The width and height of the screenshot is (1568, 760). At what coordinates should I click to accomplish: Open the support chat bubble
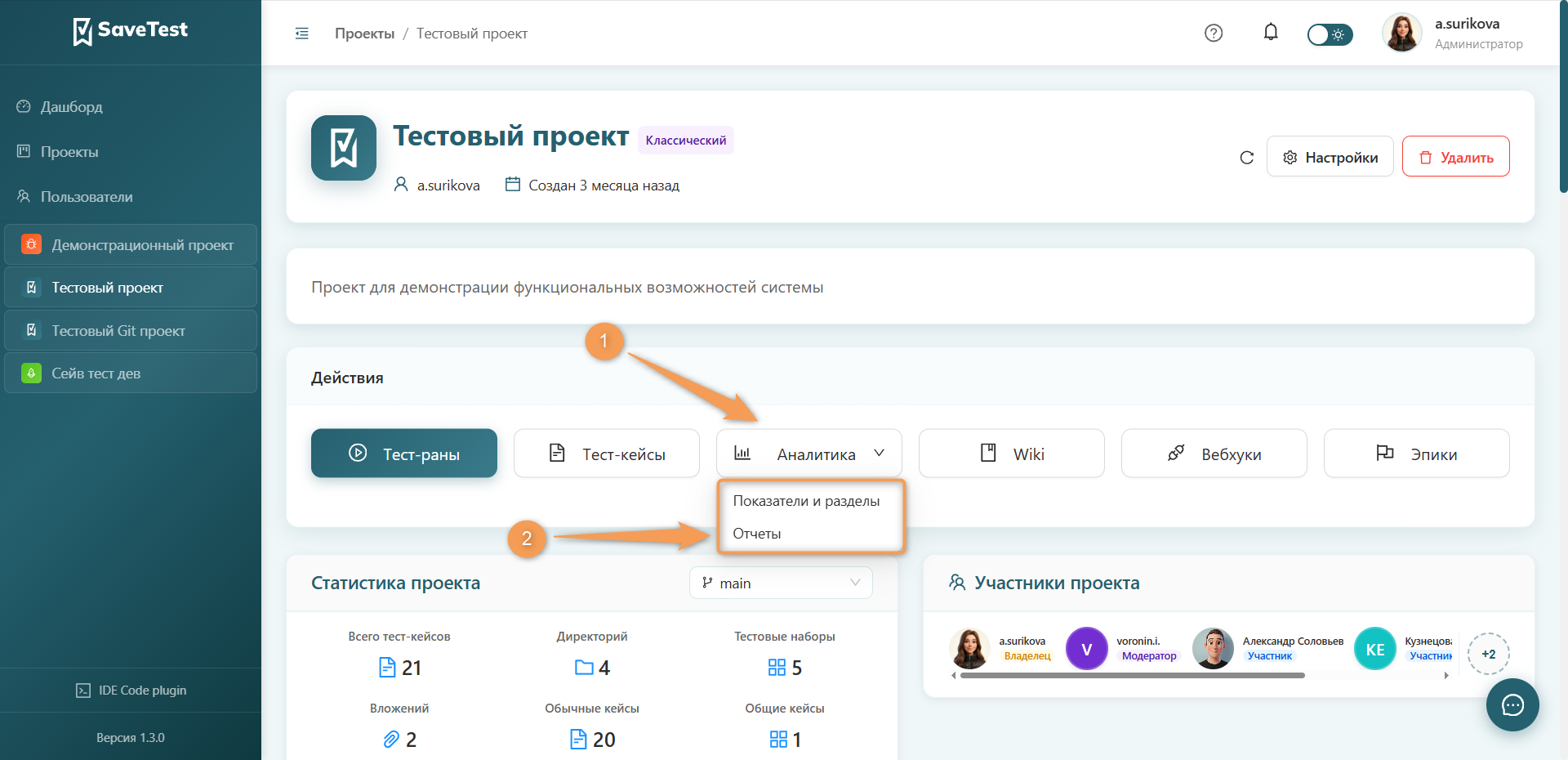pyautogui.click(x=1512, y=705)
